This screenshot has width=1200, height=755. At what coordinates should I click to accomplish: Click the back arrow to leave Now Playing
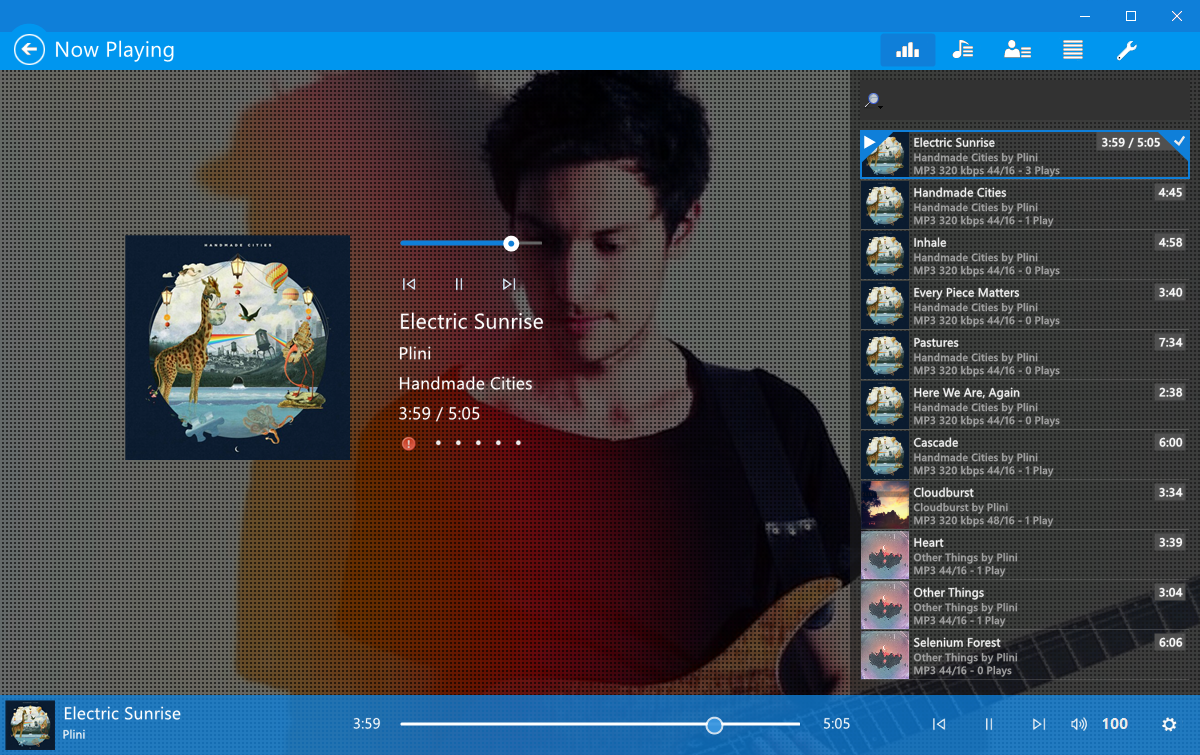tap(28, 49)
